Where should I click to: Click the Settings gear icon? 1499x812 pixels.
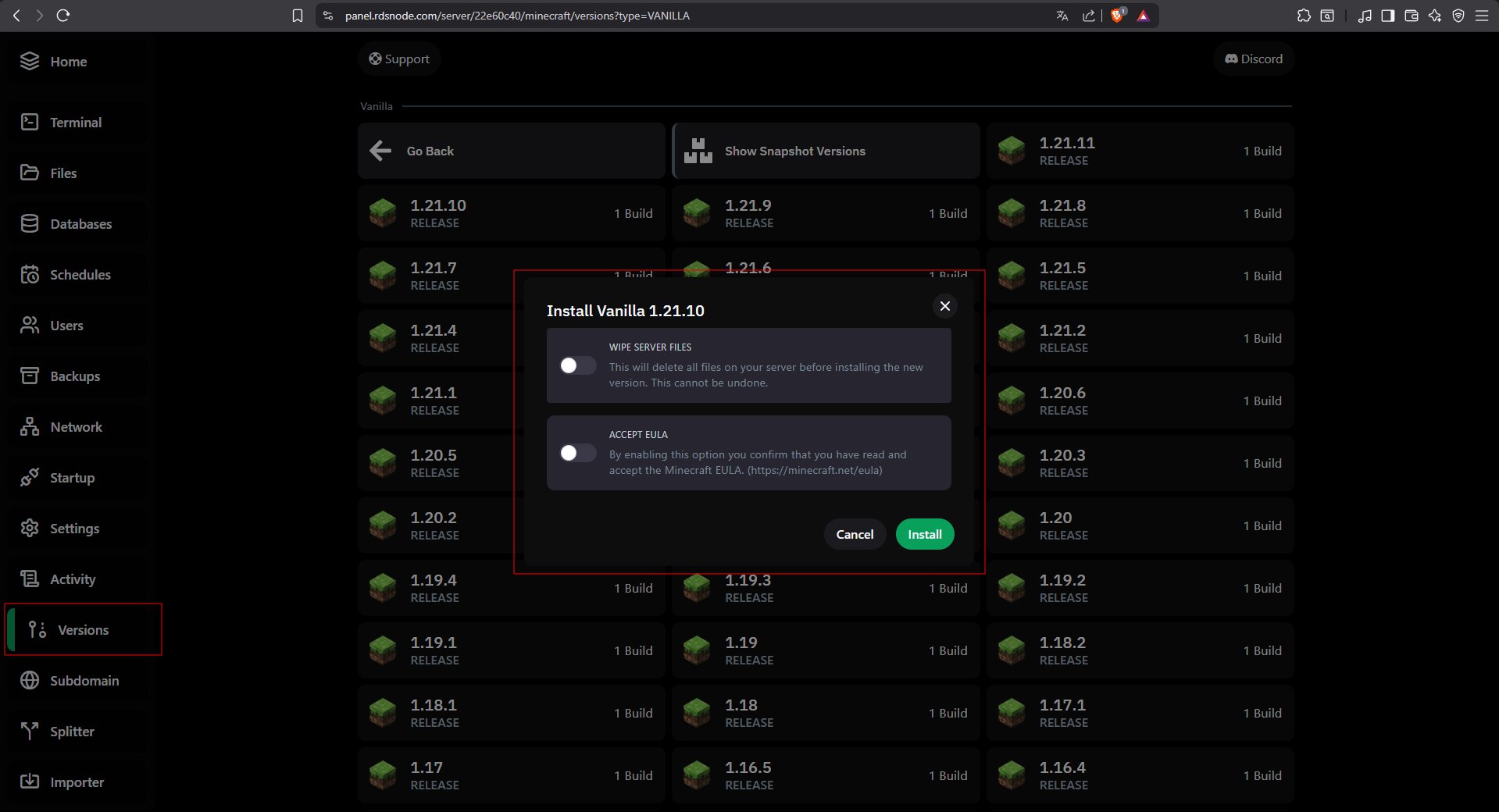tap(30, 529)
